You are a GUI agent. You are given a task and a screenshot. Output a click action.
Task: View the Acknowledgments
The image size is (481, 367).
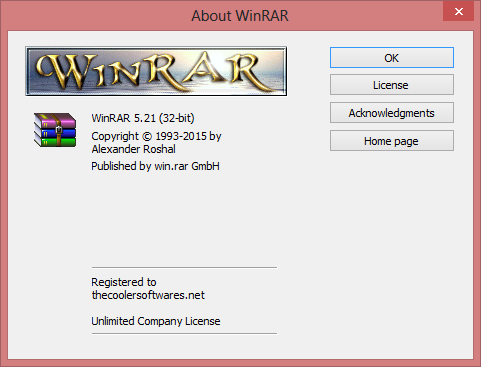pos(392,113)
